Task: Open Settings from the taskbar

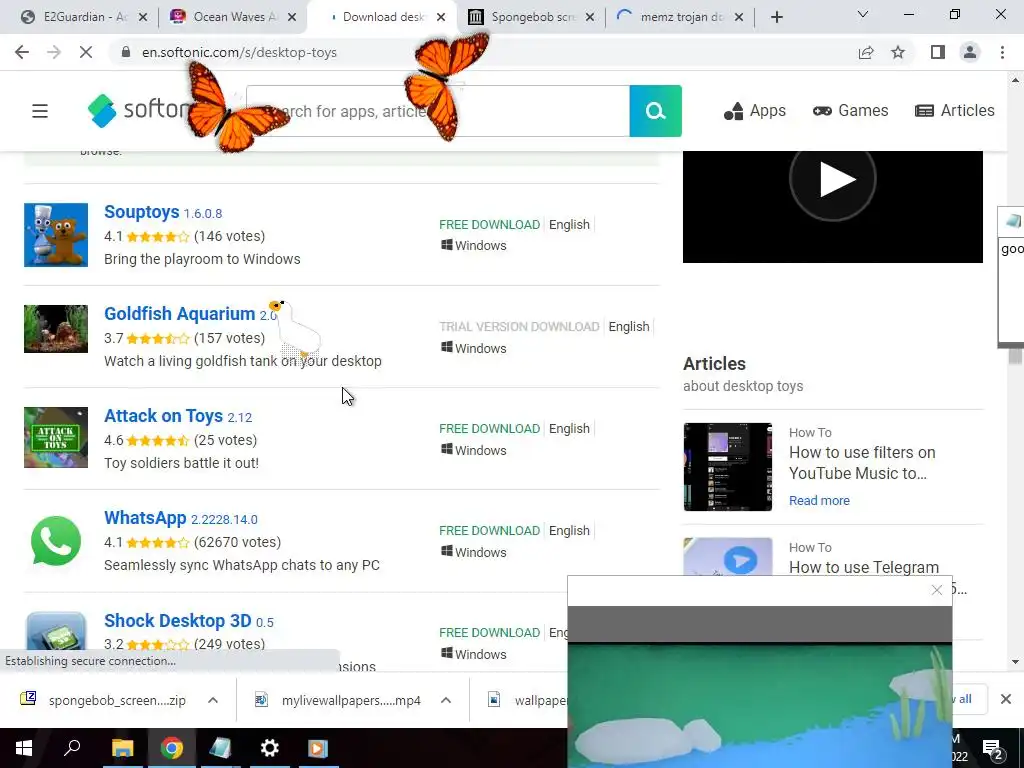Action: pos(269,748)
